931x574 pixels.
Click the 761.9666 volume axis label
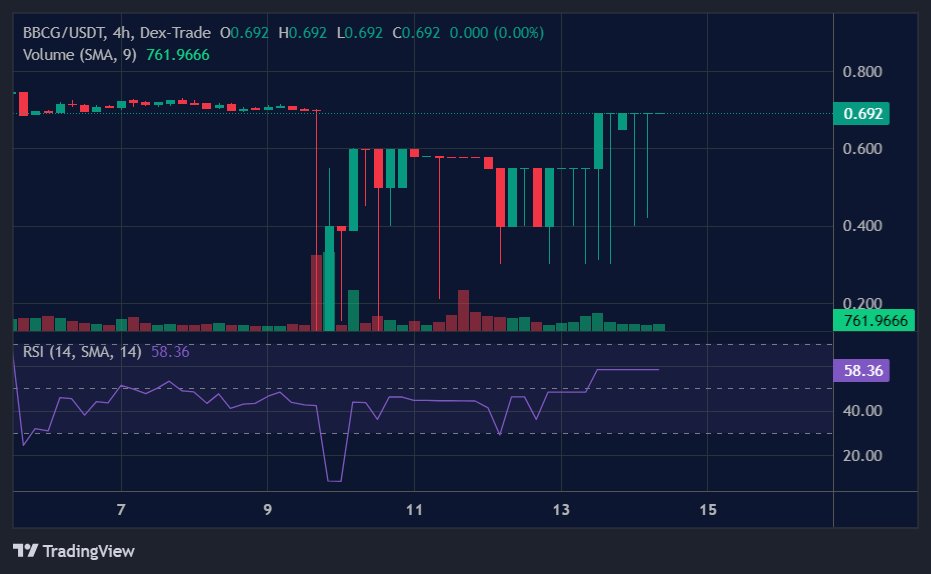pos(874,321)
